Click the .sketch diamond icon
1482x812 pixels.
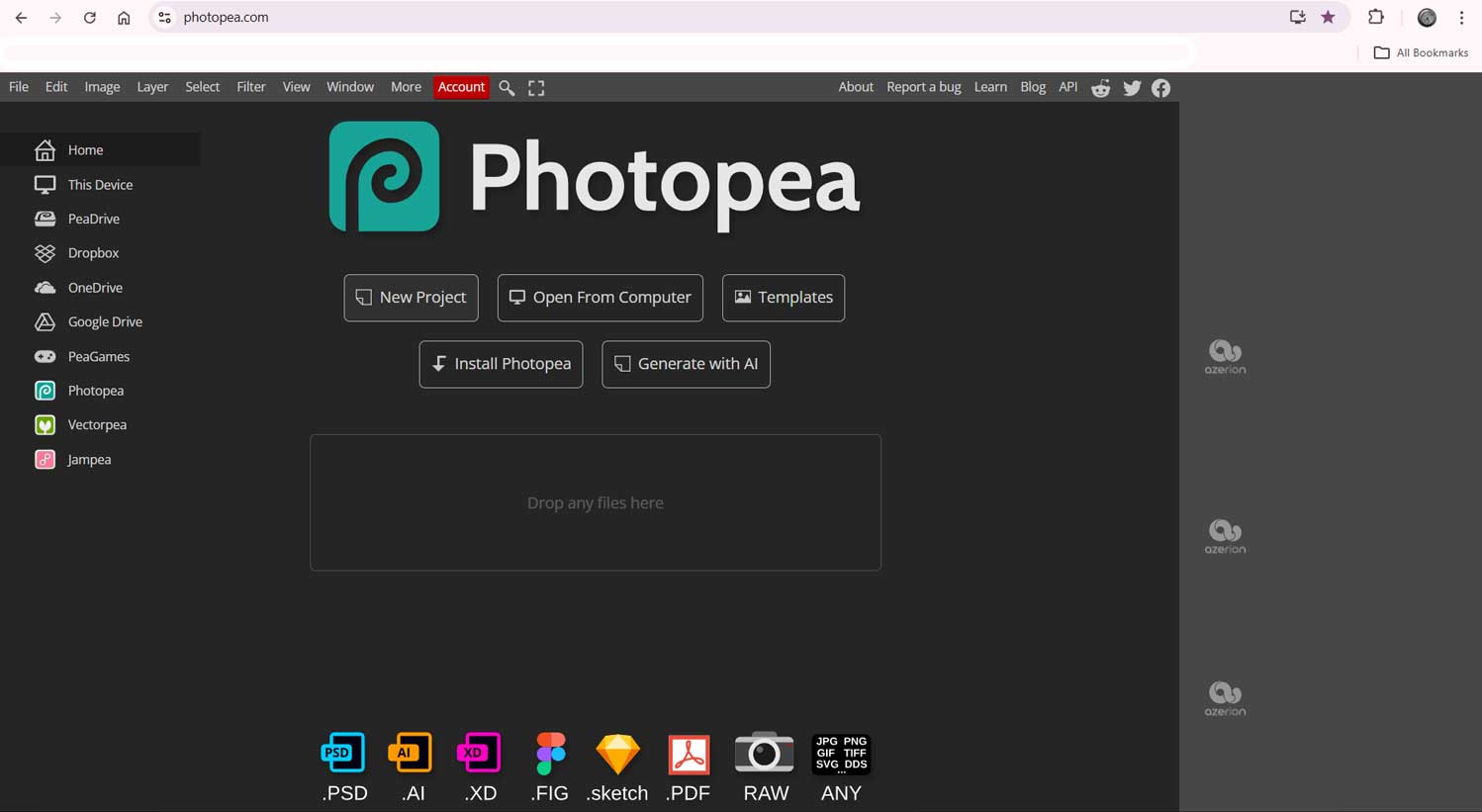[x=617, y=752]
